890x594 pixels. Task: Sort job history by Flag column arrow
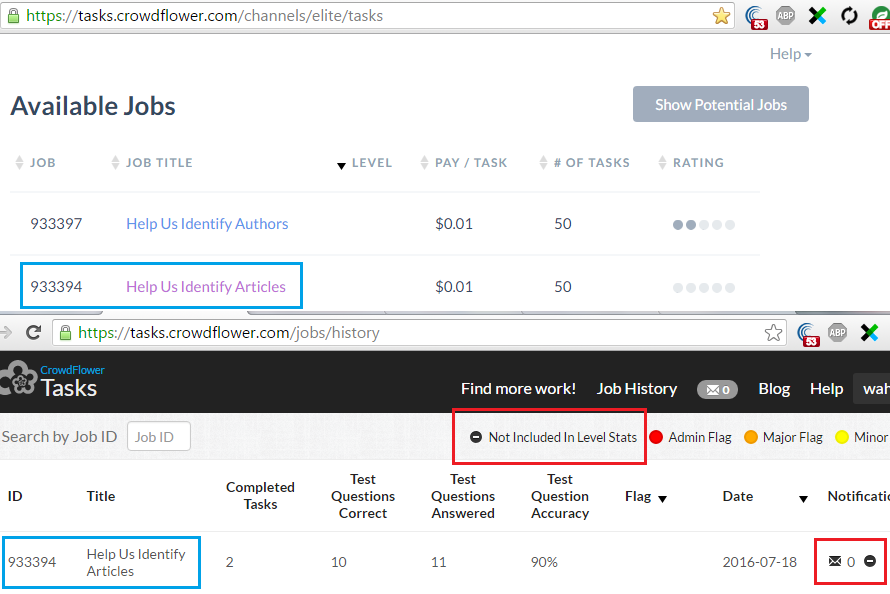[x=662, y=499]
